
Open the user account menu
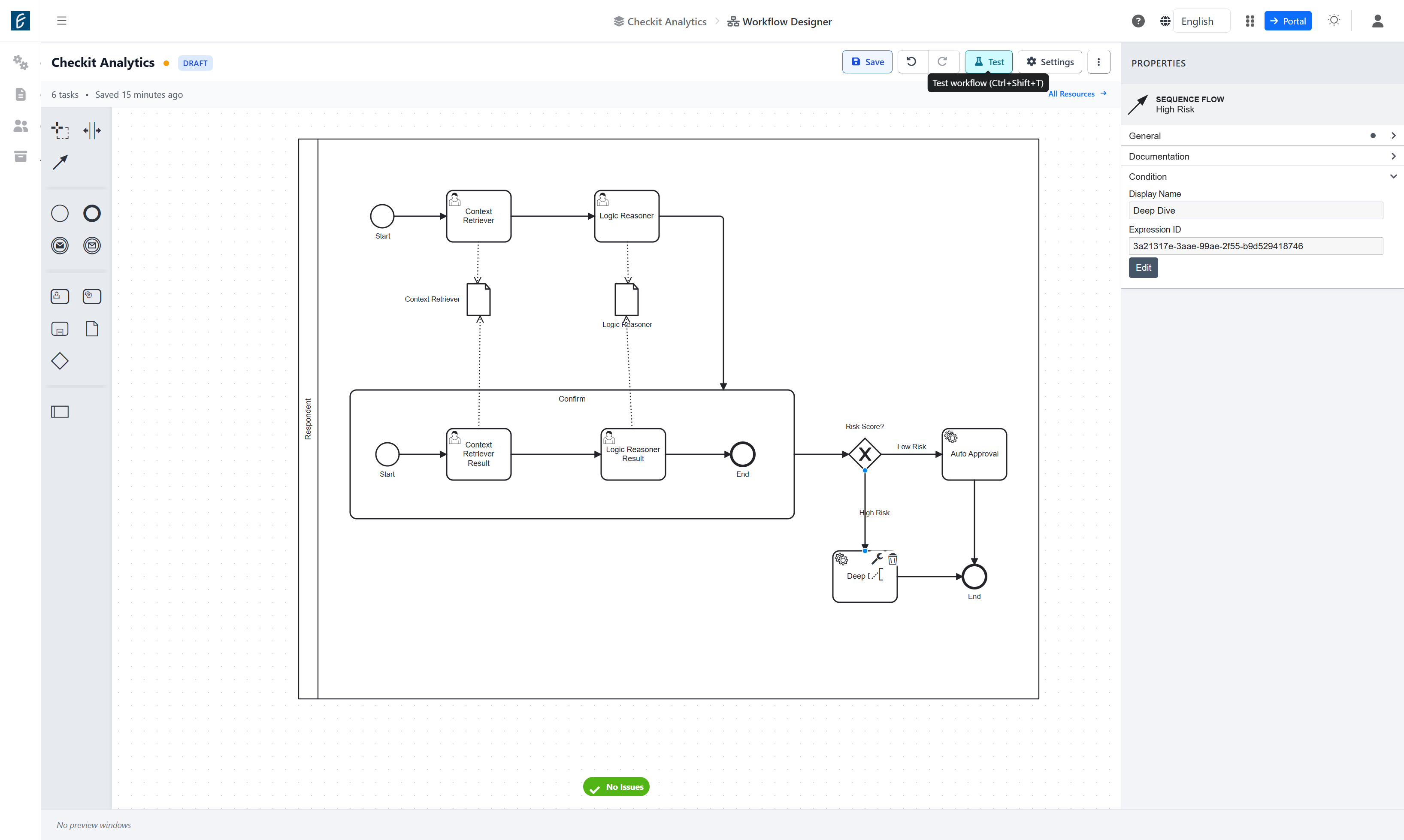pyautogui.click(x=1378, y=21)
